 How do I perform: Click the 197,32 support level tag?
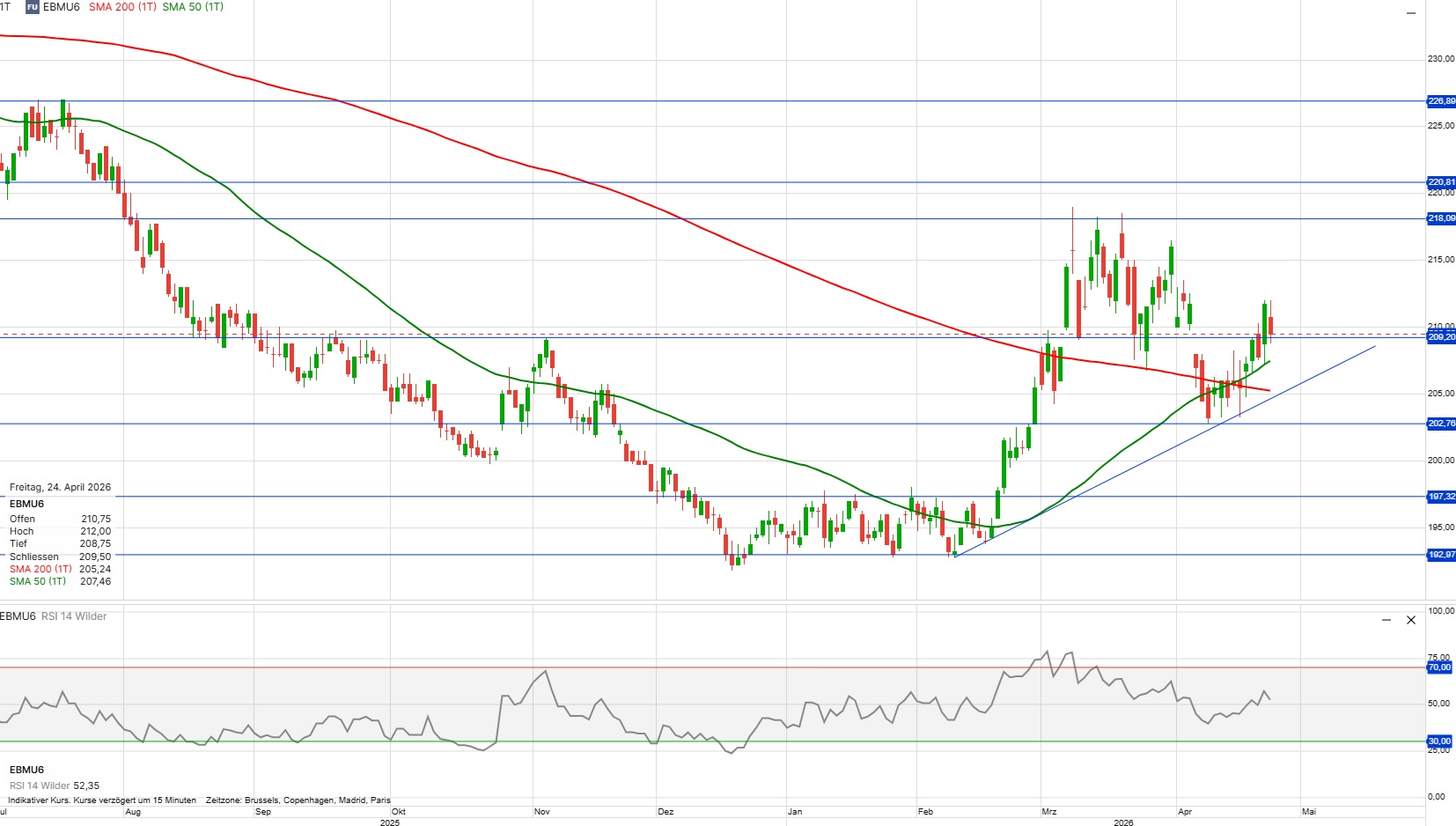tap(1440, 497)
